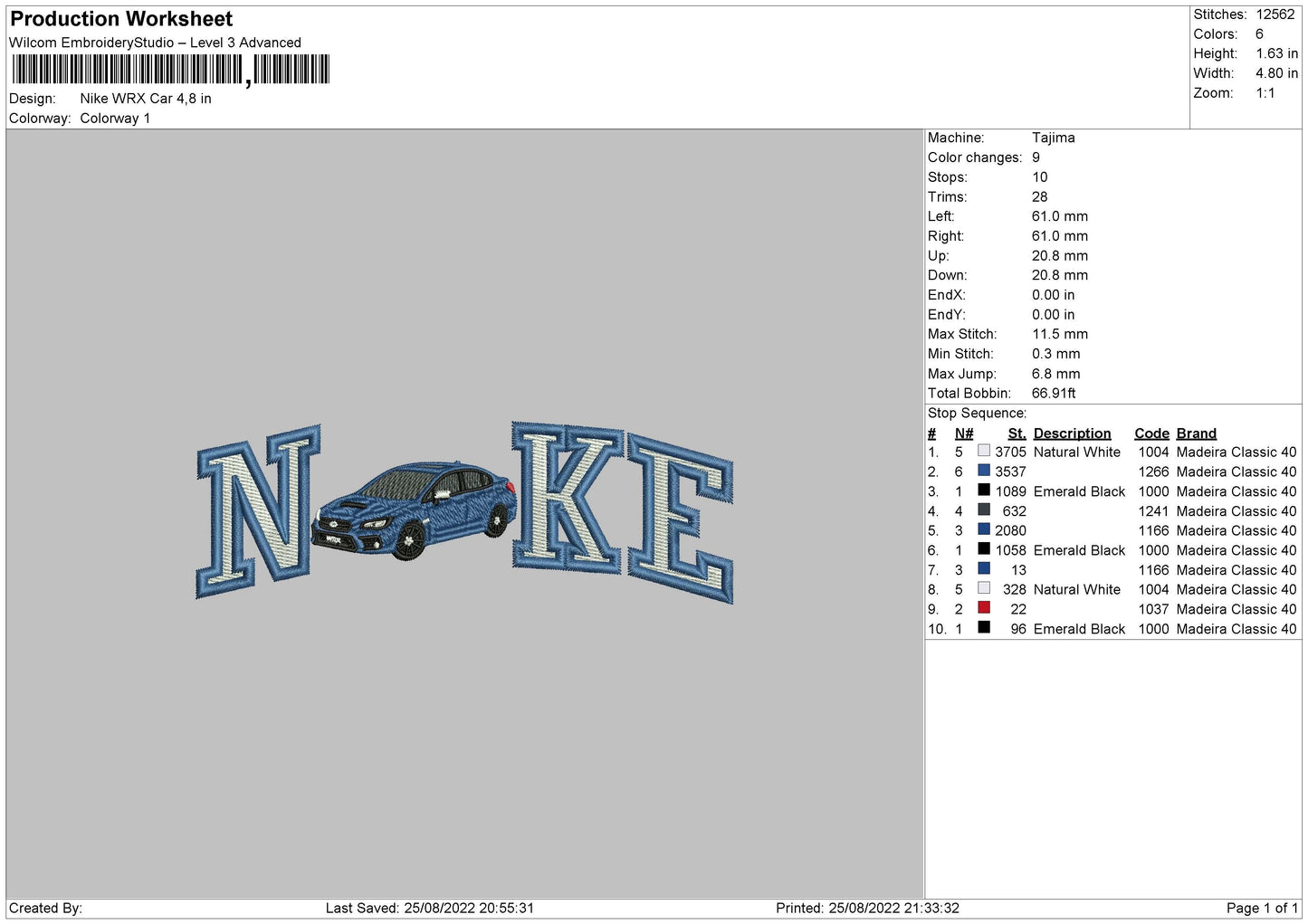The height and width of the screenshot is (924, 1308).
Task: Click stitch count 13 in stop 7
Action: tap(1018, 570)
